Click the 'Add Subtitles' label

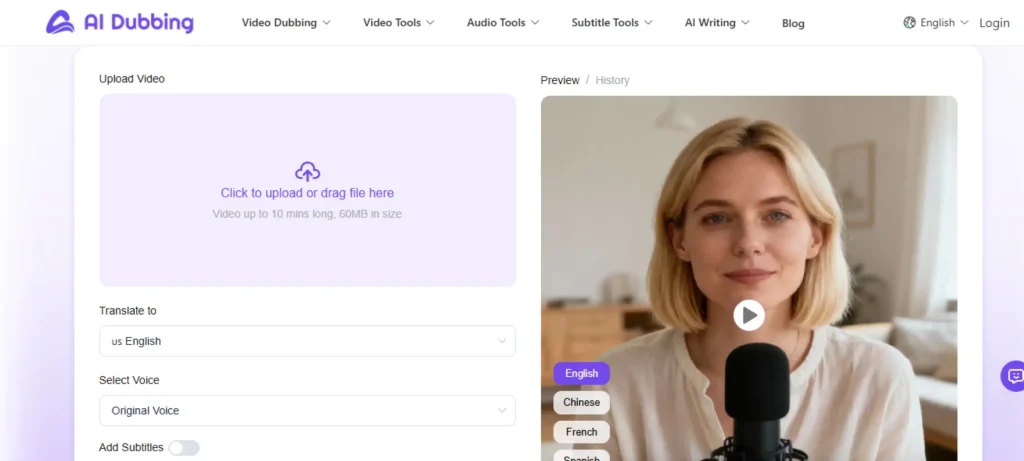[131, 447]
